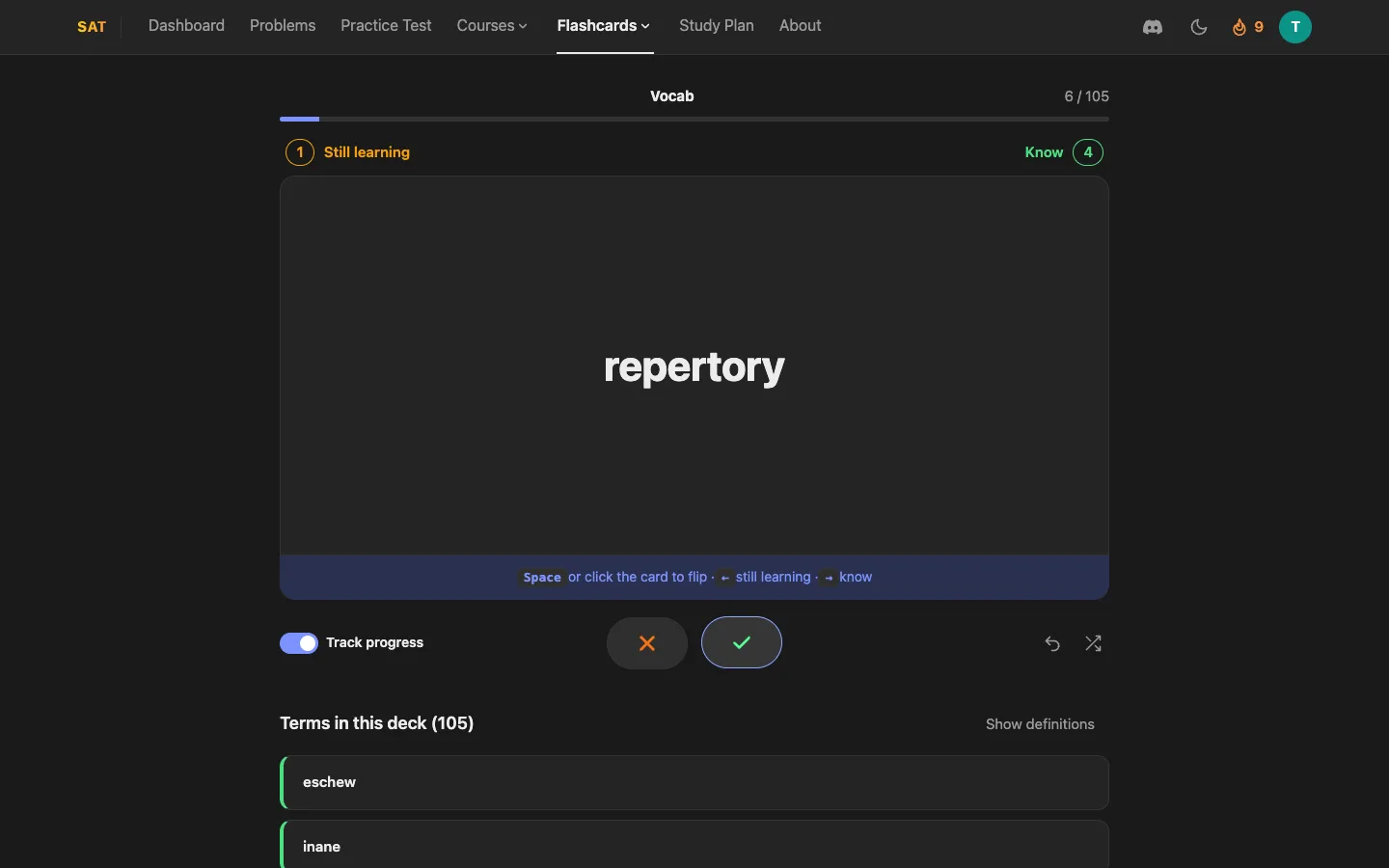Click the SAT logo link
The width and height of the screenshot is (1389, 868).
(92, 27)
